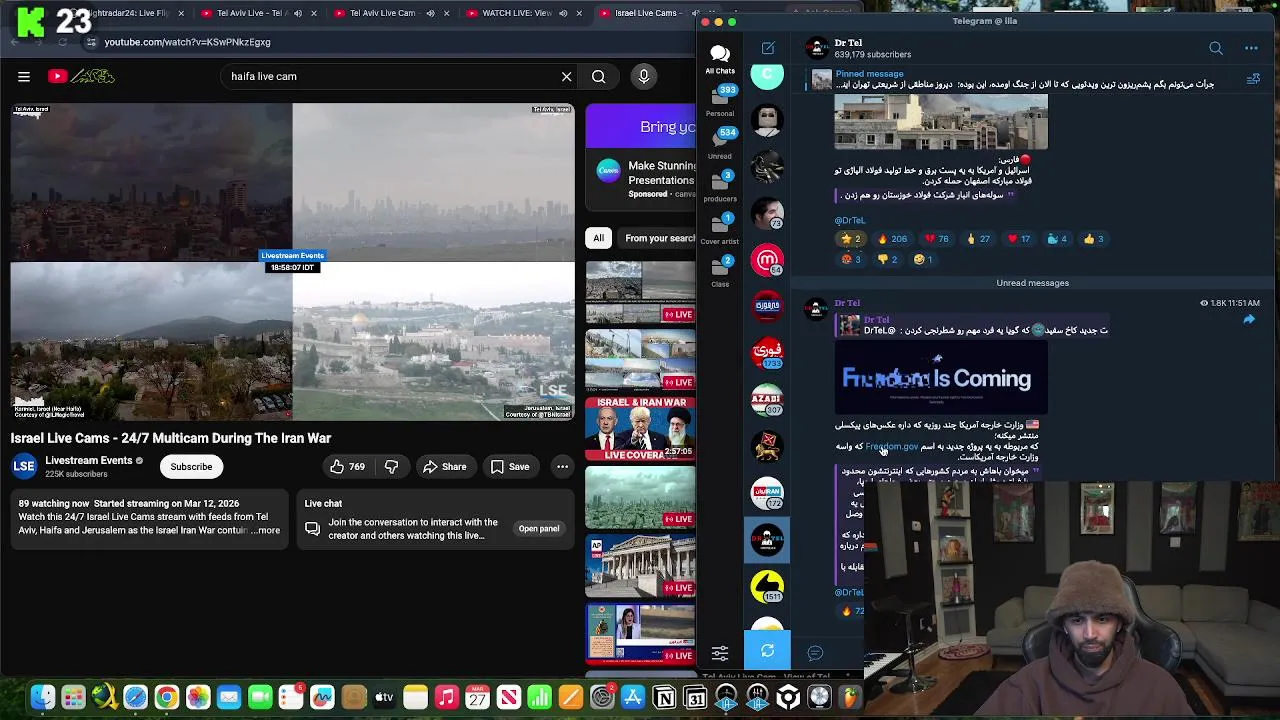1280x720 pixels.
Task: Open the 'Israel & Iran War' live thumbnail
Action: (x=640, y=429)
